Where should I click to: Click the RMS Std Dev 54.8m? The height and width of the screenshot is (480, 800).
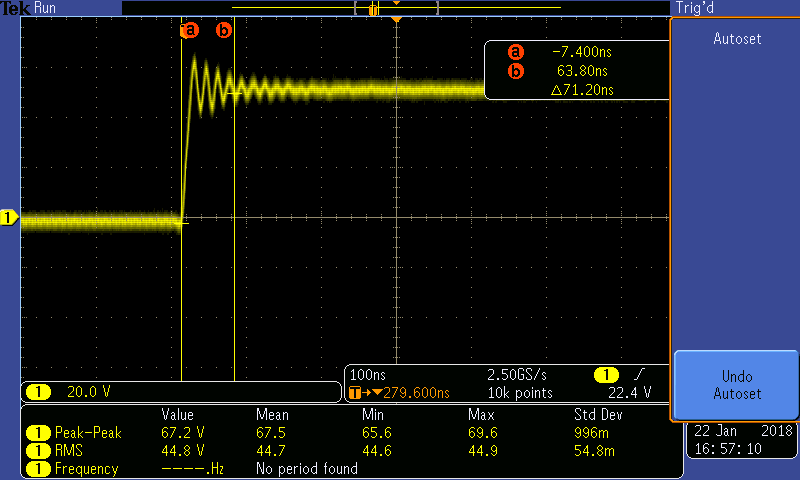594,451
